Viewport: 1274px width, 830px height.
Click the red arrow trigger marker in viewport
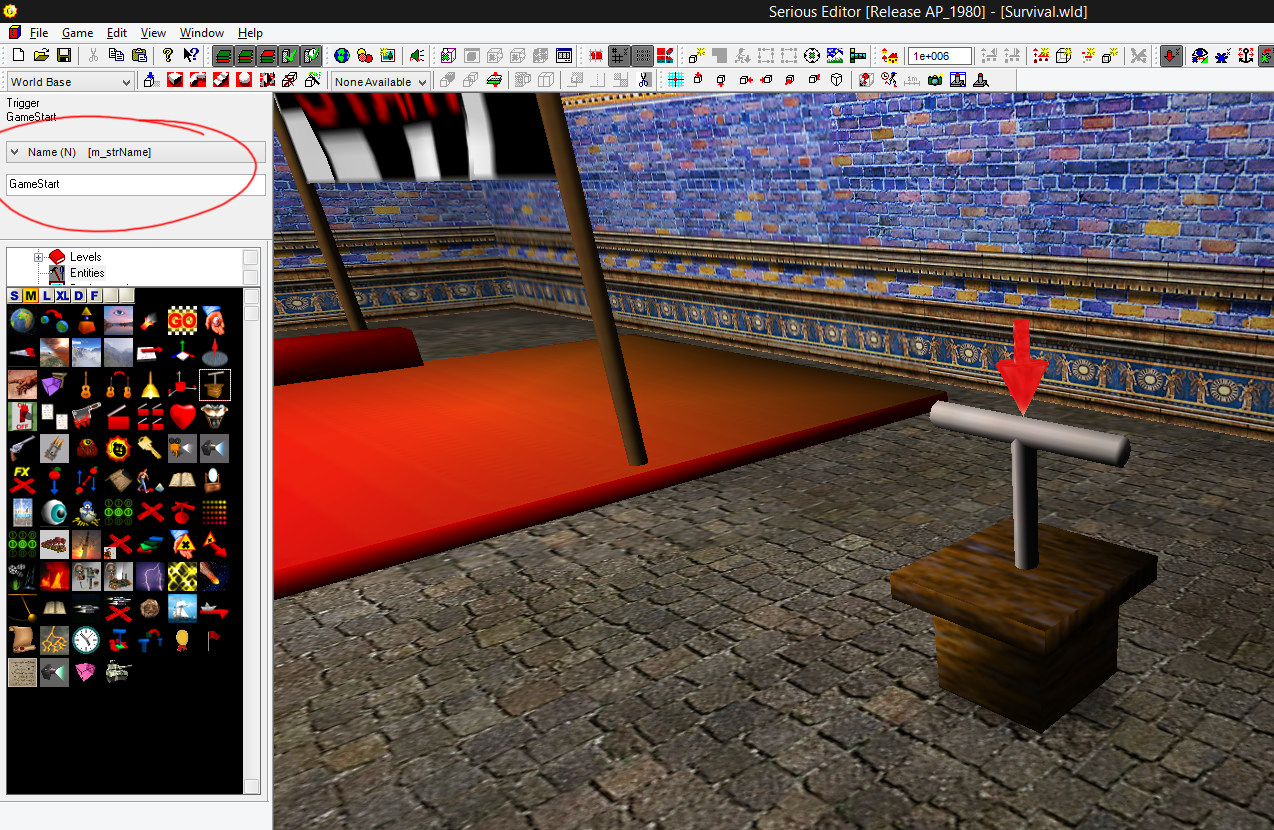(1021, 366)
